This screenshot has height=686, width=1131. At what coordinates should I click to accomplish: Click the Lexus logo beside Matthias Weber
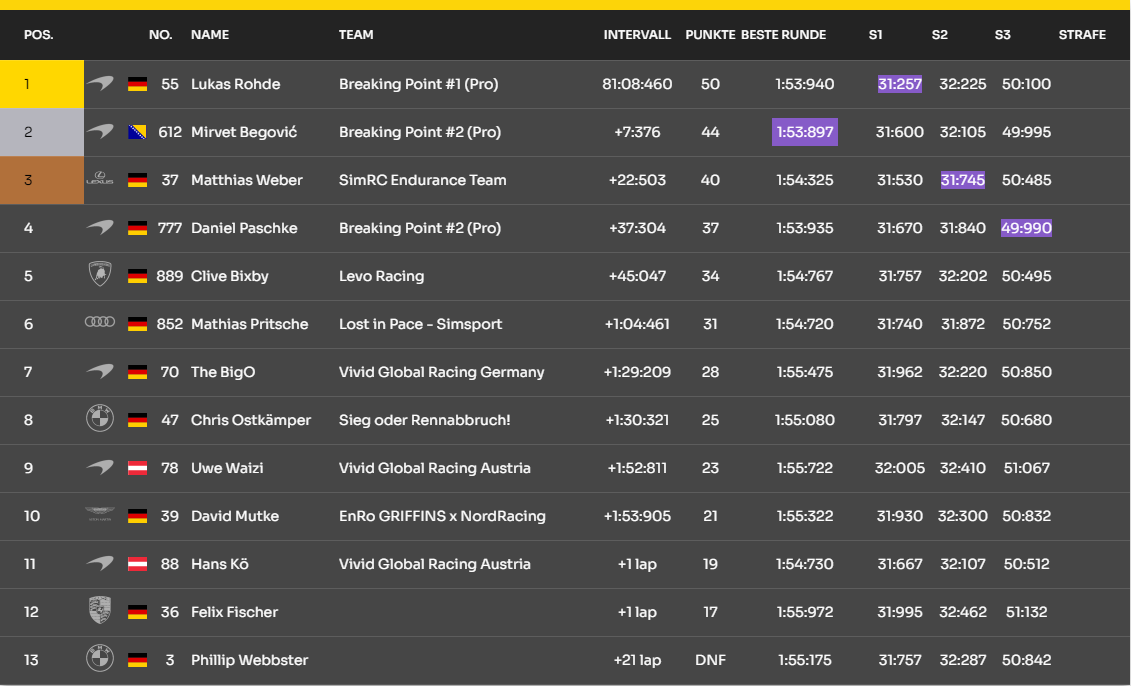click(x=100, y=180)
